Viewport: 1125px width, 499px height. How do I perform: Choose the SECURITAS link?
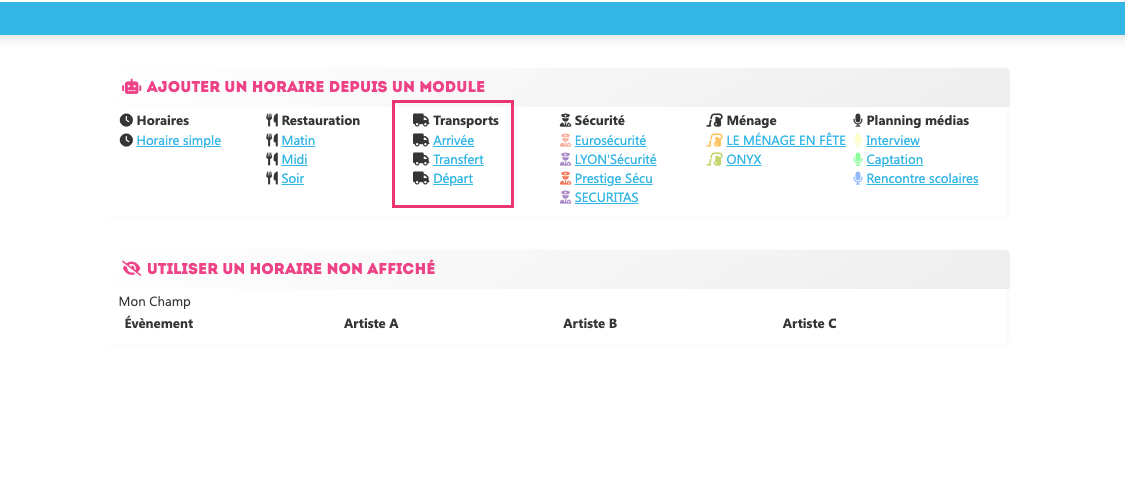click(606, 197)
